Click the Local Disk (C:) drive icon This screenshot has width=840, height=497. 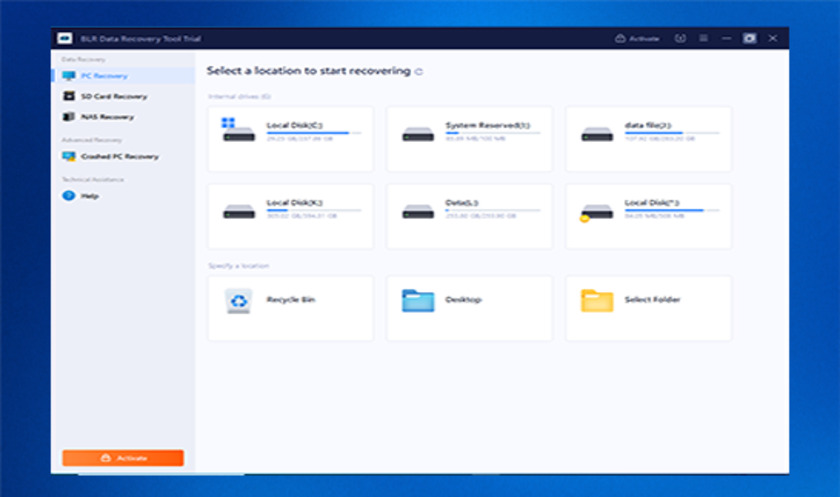[x=238, y=130]
